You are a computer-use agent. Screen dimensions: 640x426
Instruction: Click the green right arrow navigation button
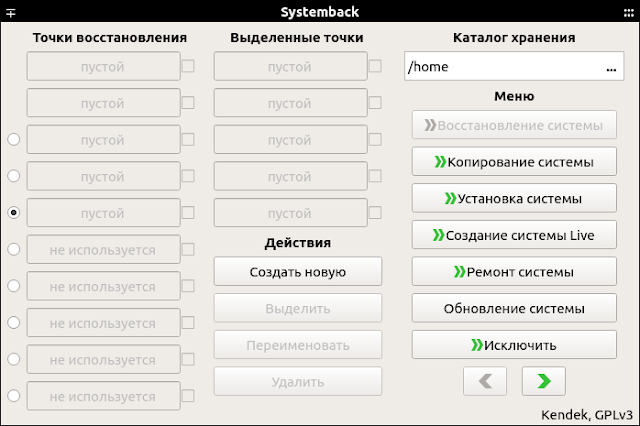tap(544, 381)
